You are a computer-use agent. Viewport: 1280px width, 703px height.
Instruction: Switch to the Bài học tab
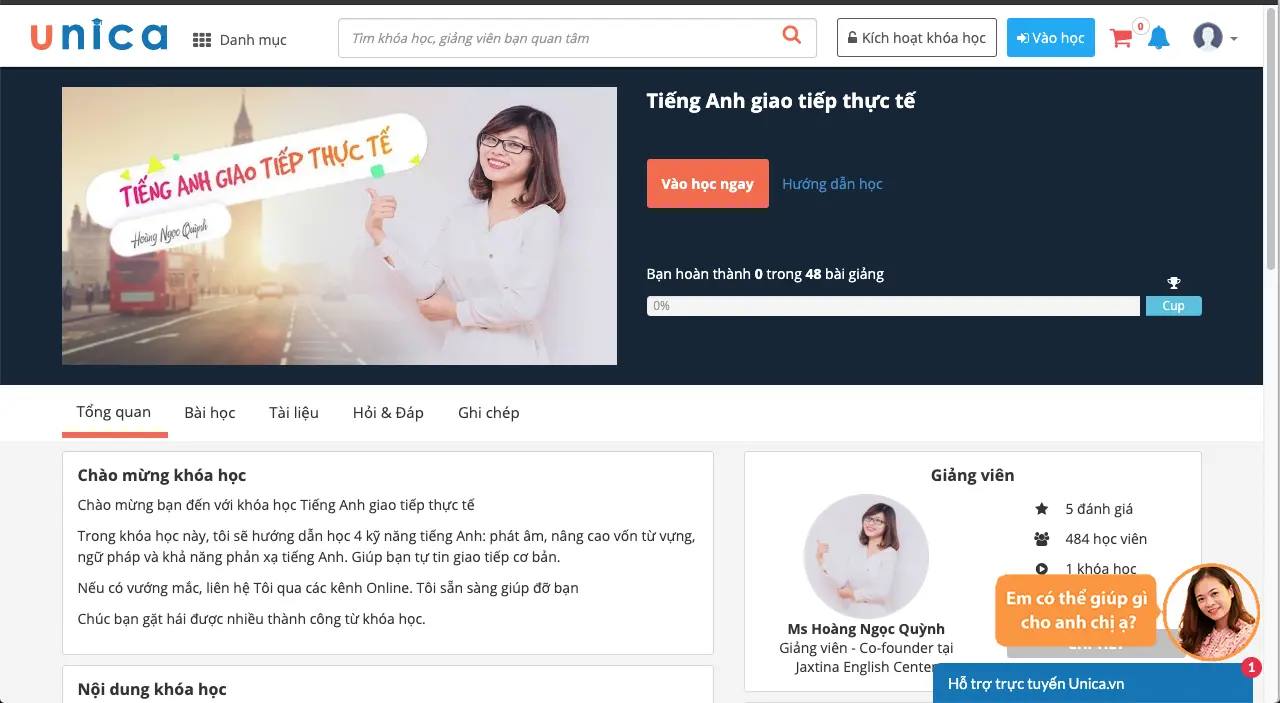[x=209, y=412]
